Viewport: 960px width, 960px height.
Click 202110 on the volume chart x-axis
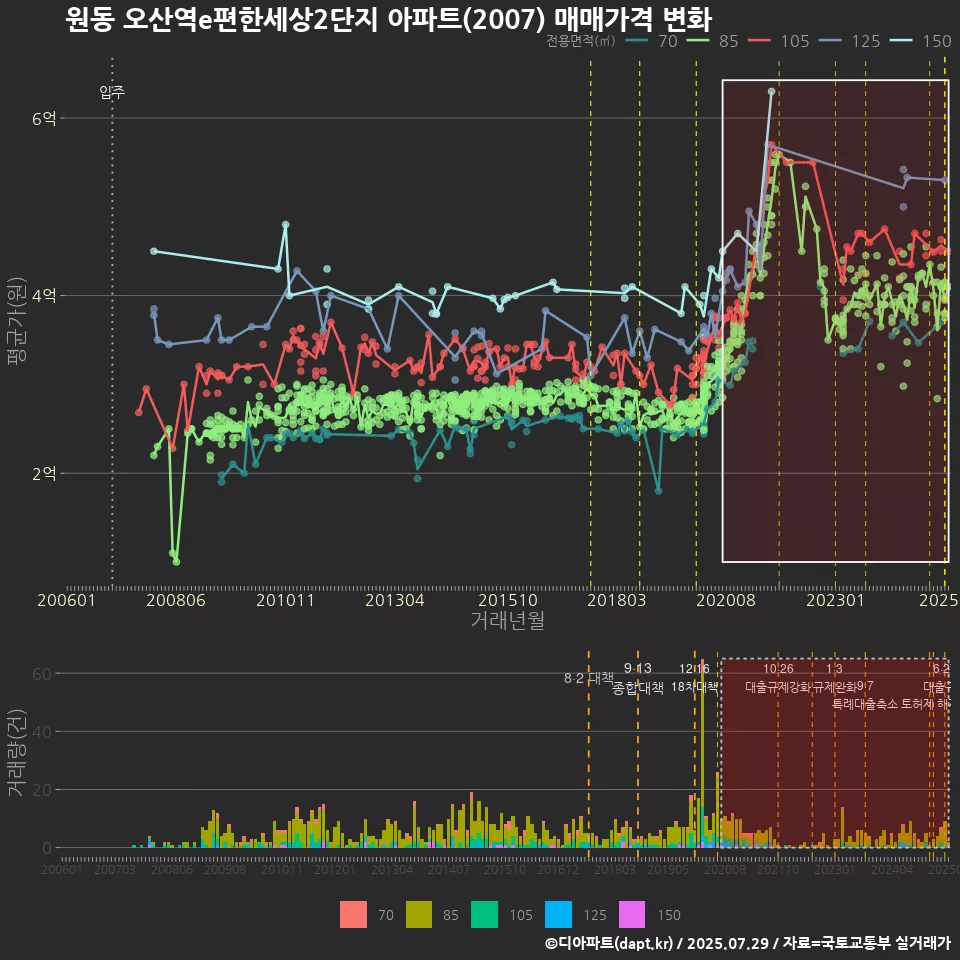(x=778, y=869)
